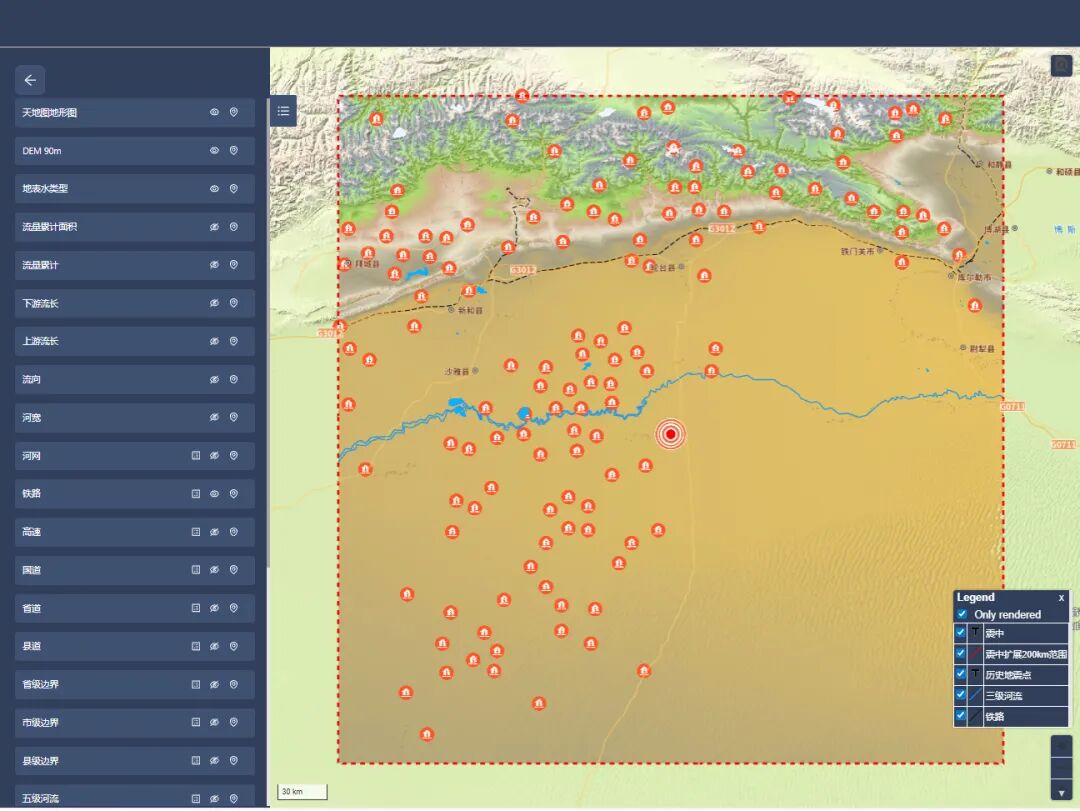
Task: Open table icon for 县道 layer
Action: tap(196, 647)
